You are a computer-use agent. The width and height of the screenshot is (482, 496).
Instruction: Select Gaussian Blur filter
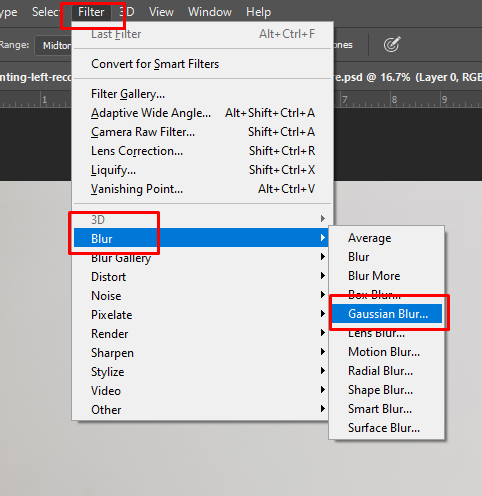pos(387,314)
